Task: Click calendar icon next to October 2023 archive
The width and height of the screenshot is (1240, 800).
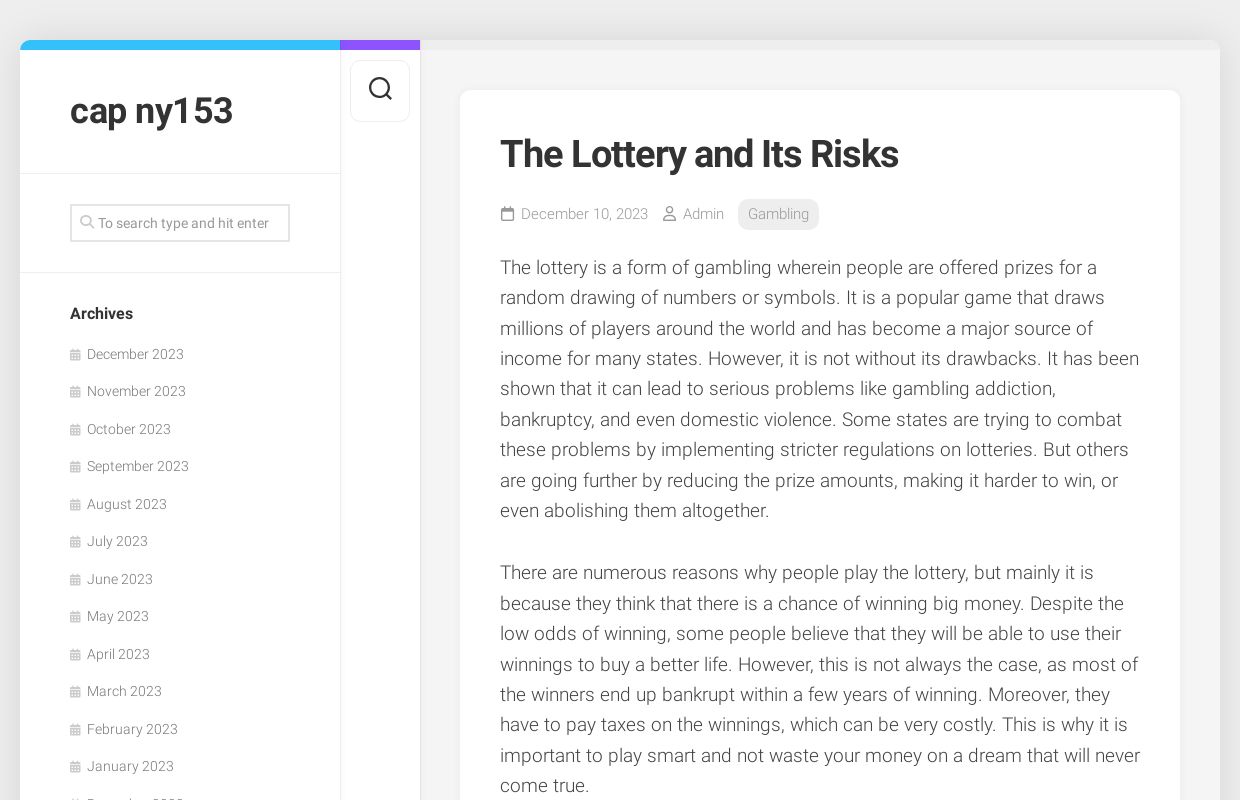Action: tap(75, 430)
